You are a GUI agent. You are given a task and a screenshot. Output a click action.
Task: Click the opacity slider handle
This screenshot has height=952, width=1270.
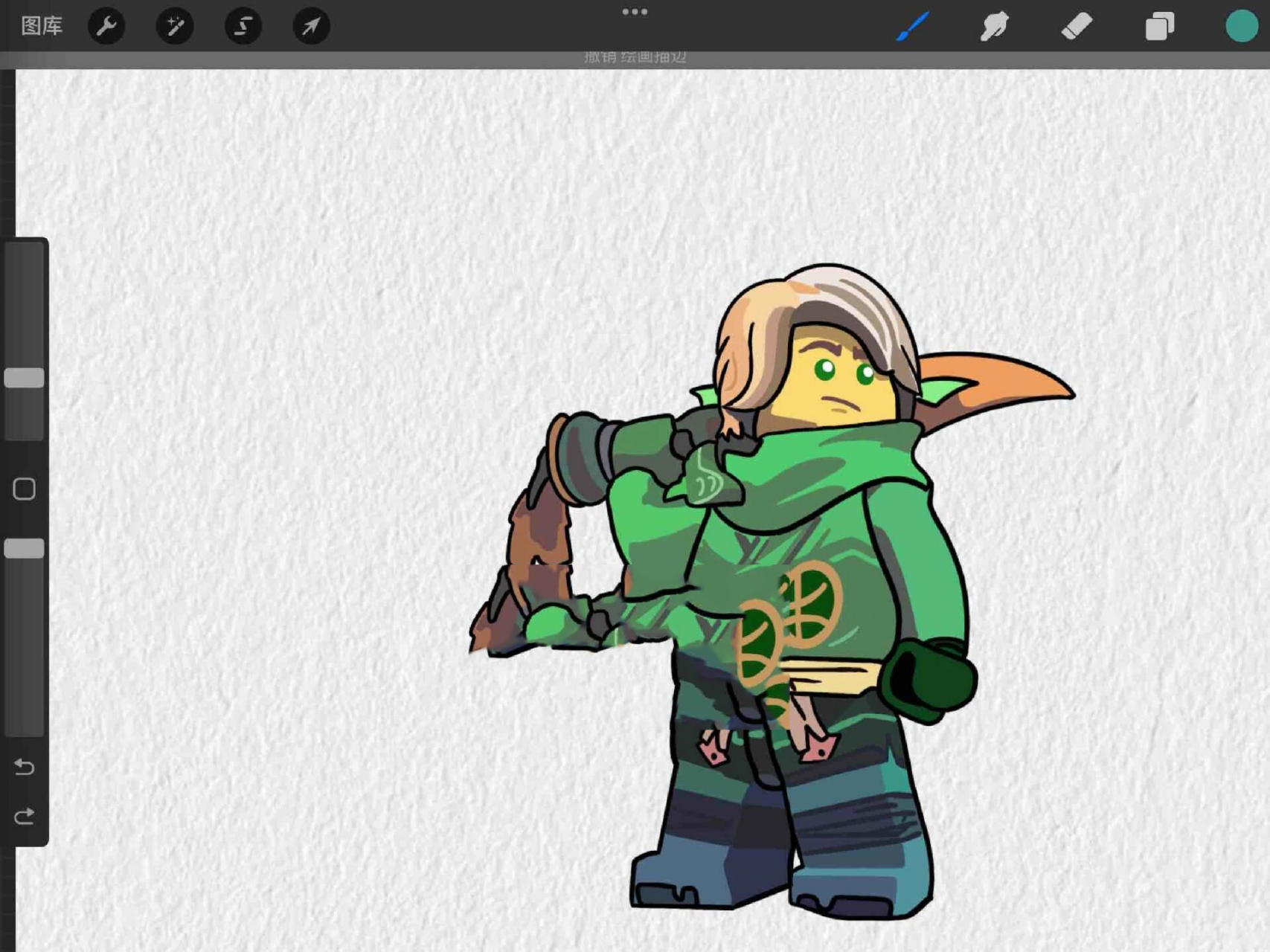[25, 549]
